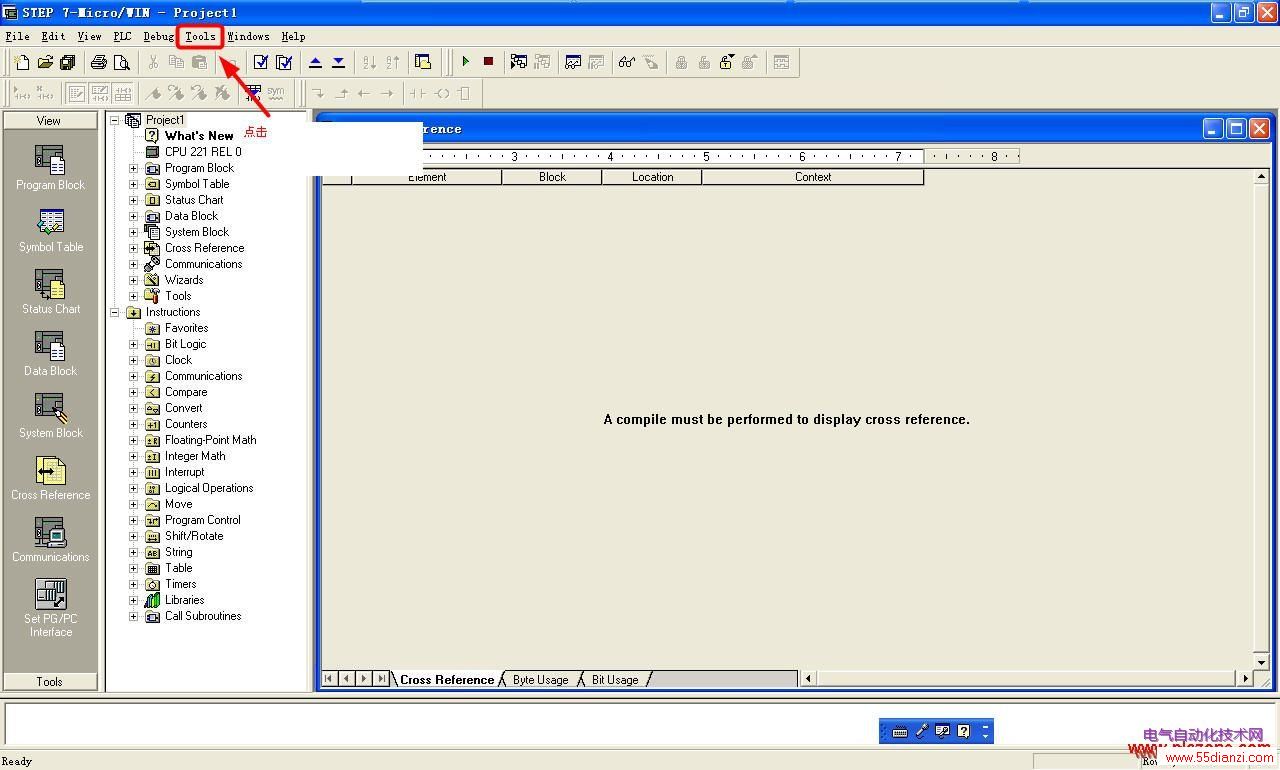This screenshot has width=1280, height=770.
Task: Collapse the Instructions tree node
Action: click(114, 312)
